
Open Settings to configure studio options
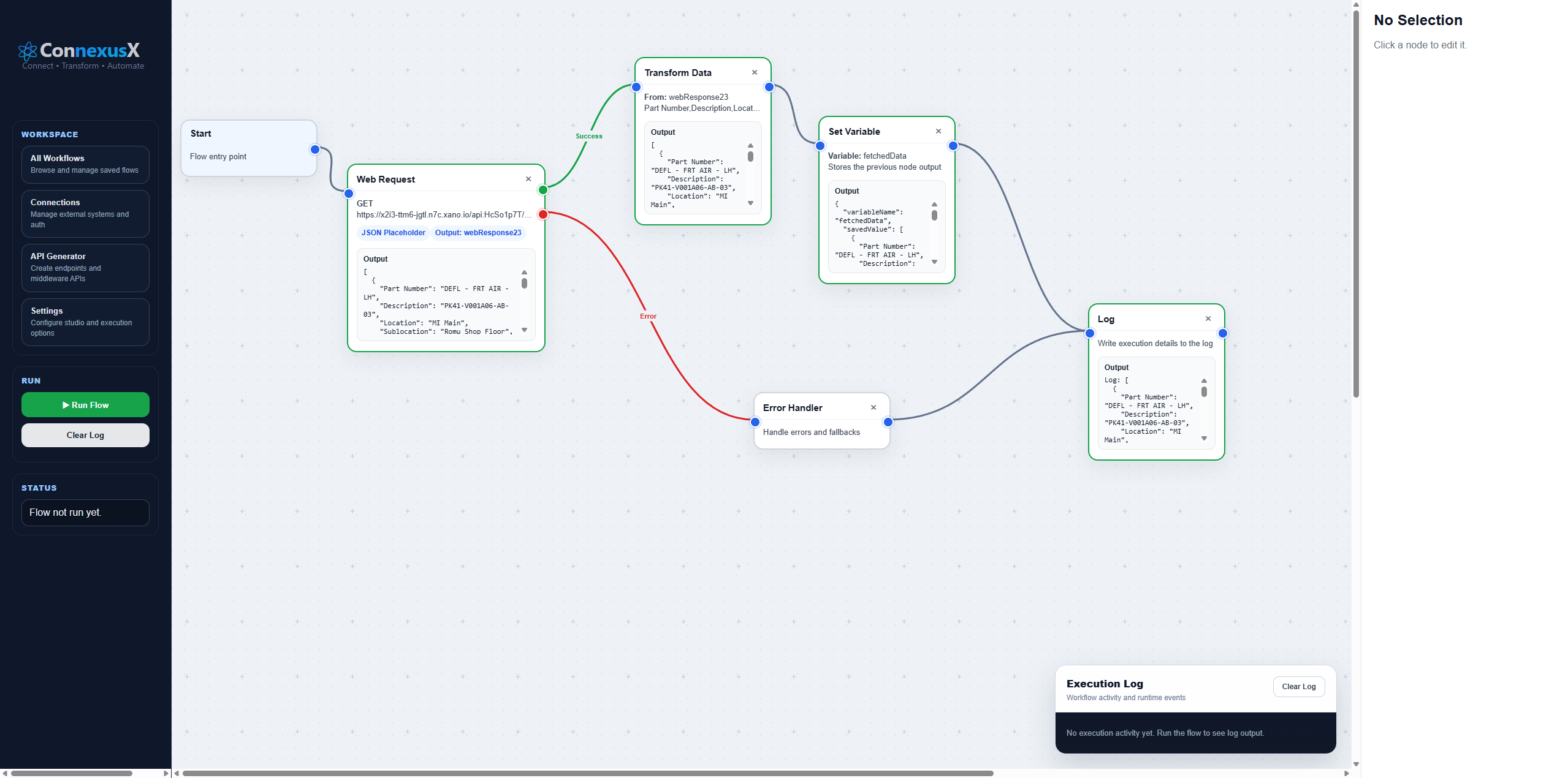point(85,321)
